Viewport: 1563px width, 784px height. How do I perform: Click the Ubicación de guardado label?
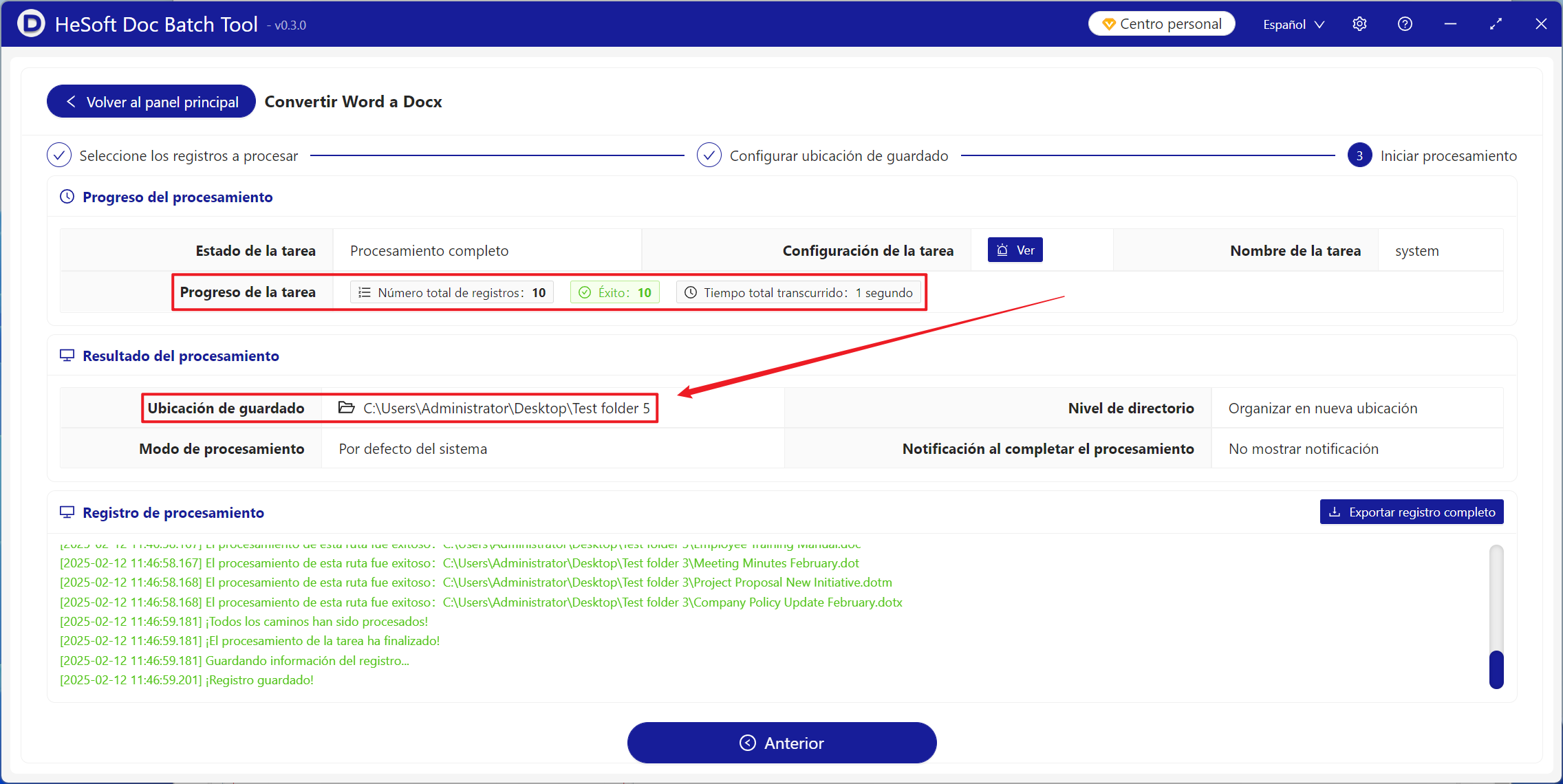[226, 409]
